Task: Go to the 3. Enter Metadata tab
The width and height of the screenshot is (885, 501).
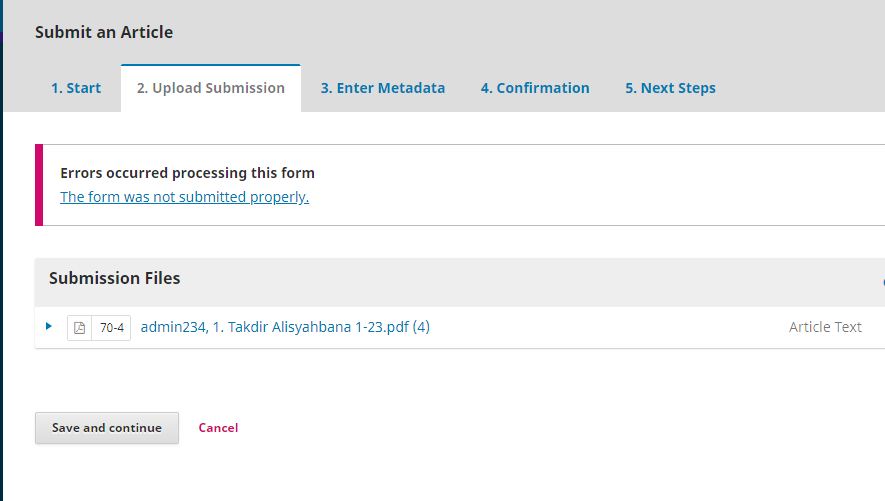Action: tap(383, 88)
